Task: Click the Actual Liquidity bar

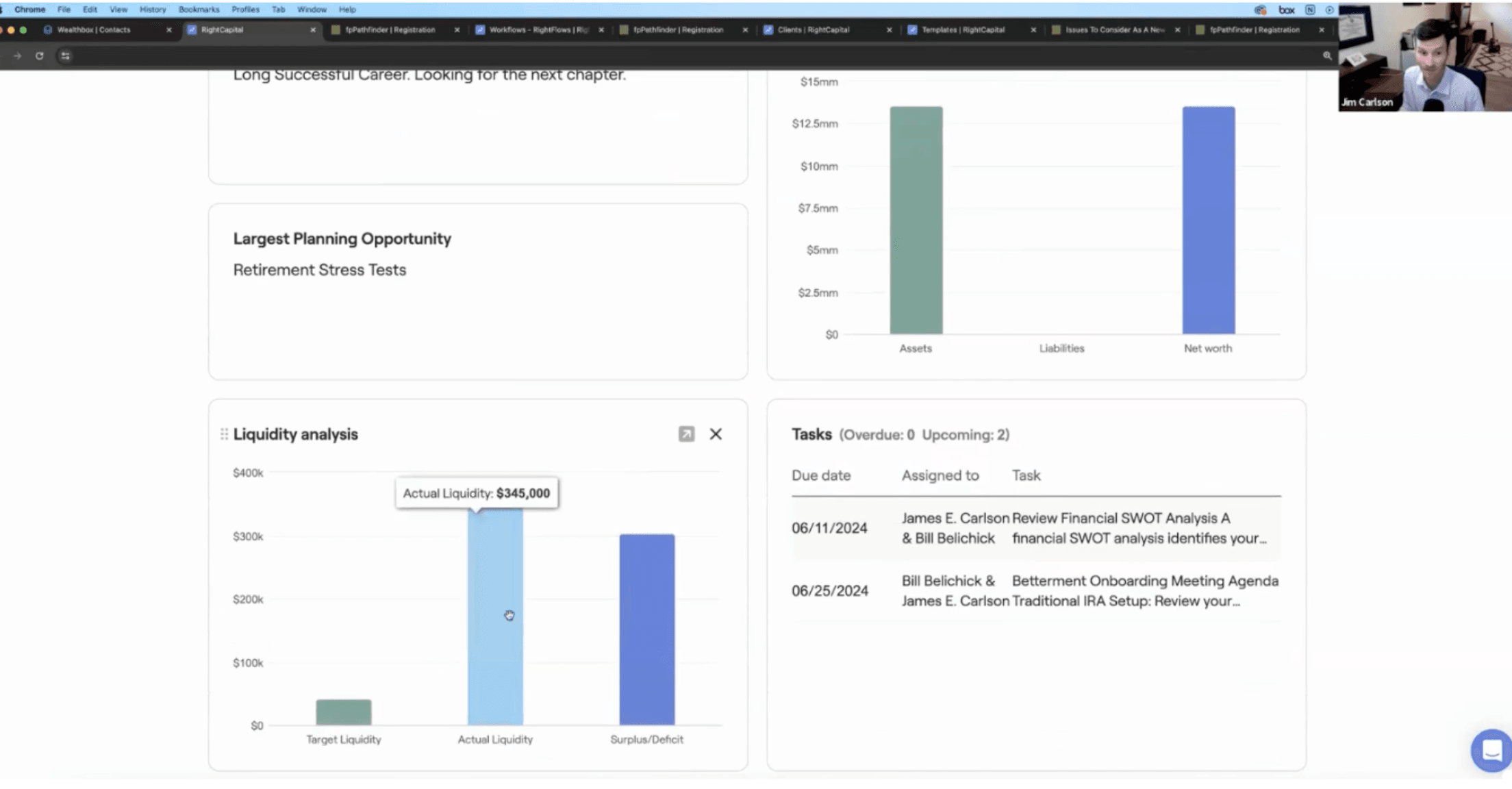Action: [495, 616]
